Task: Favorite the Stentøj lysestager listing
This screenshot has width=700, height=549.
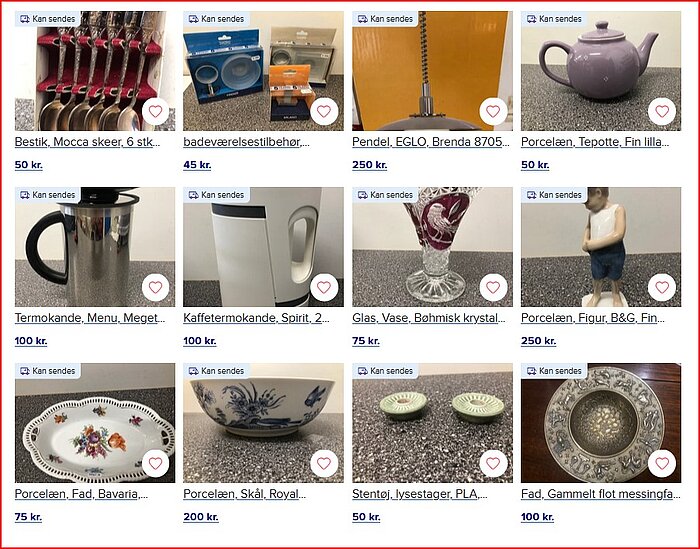Action: click(x=493, y=463)
